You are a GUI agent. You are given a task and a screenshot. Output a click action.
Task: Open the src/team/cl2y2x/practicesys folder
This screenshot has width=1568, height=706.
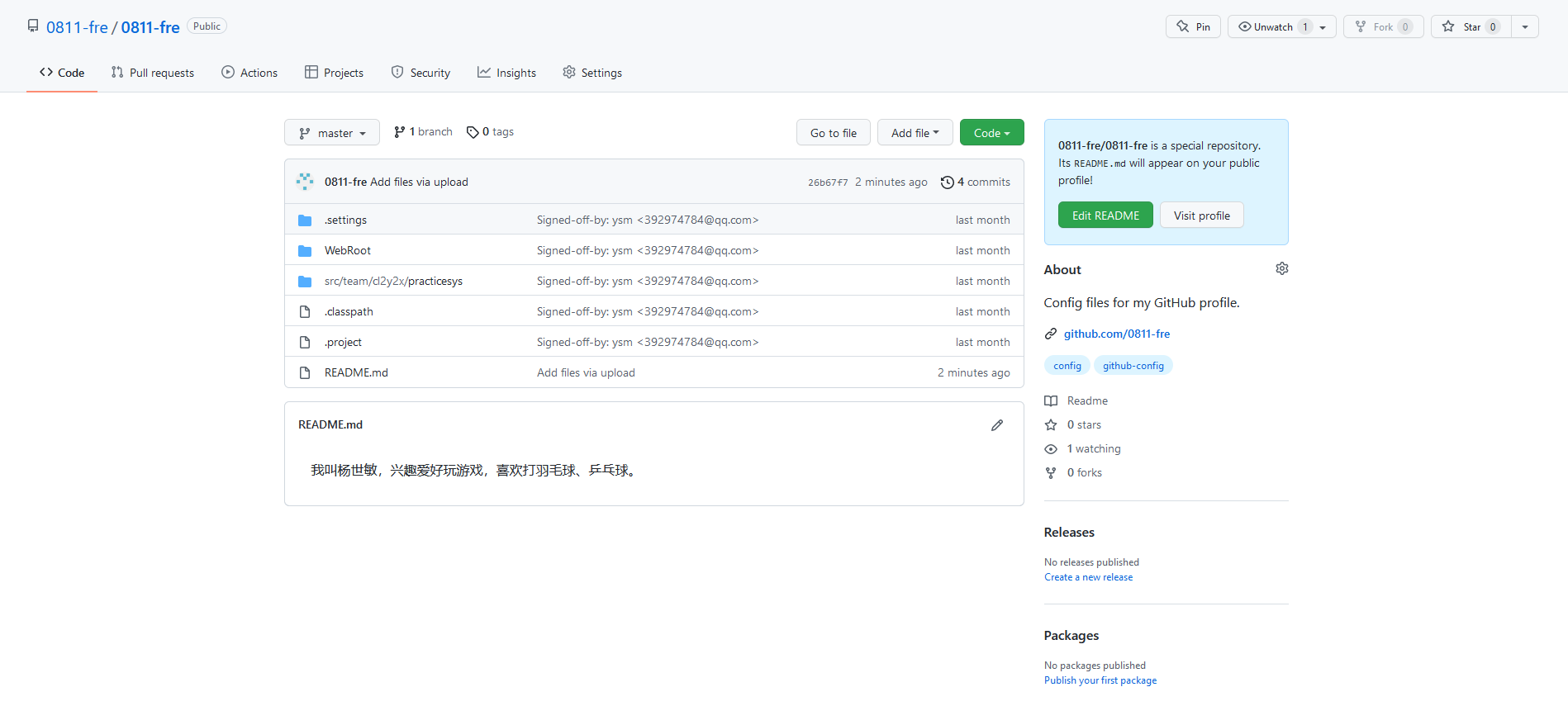click(393, 282)
